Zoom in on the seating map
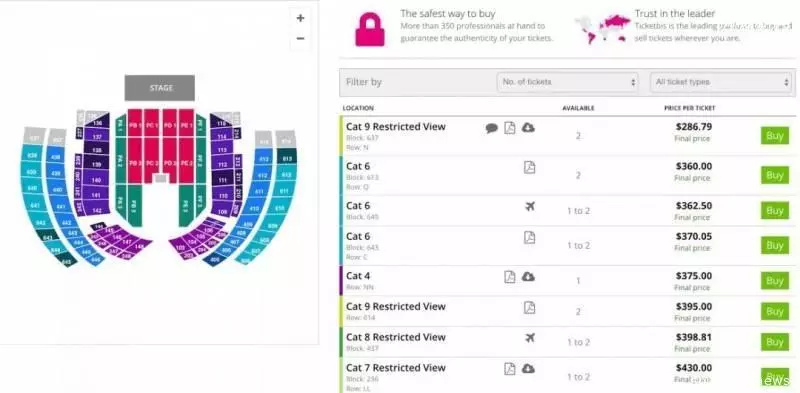The width and height of the screenshot is (800, 393). [300, 18]
